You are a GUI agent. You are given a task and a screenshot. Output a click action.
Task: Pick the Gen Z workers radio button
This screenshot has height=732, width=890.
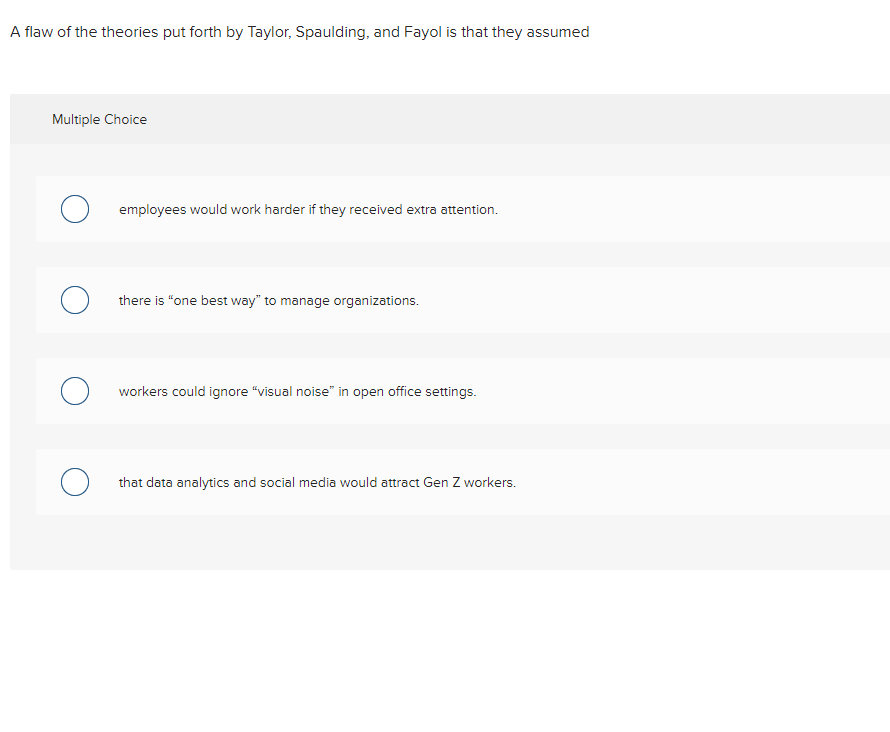coord(75,482)
